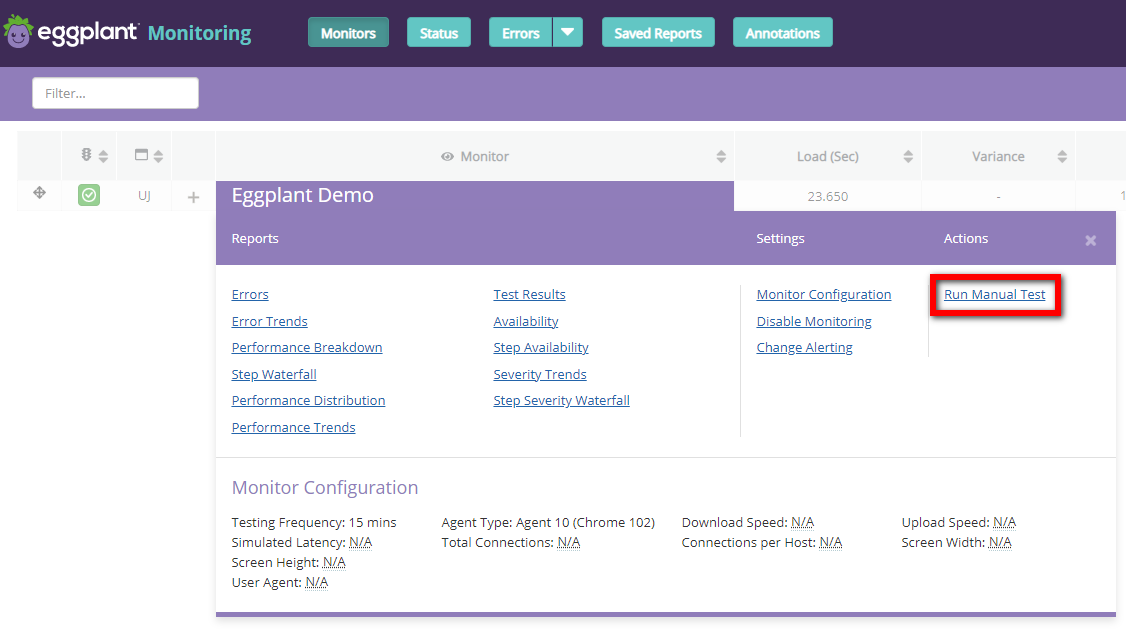The image size is (1126, 636).
Task: Open the Status tab
Action: (439, 32)
